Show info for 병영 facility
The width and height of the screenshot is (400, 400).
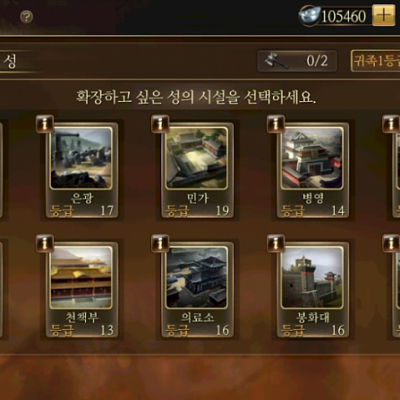click(276, 124)
